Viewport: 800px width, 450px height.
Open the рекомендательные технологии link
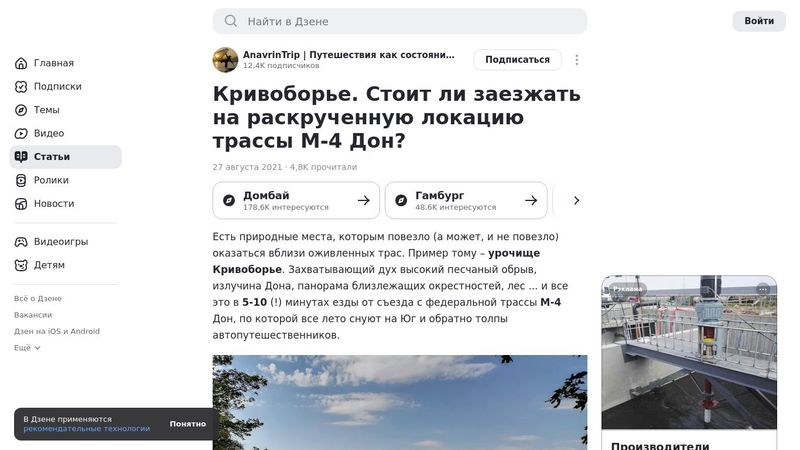click(87, 429)
